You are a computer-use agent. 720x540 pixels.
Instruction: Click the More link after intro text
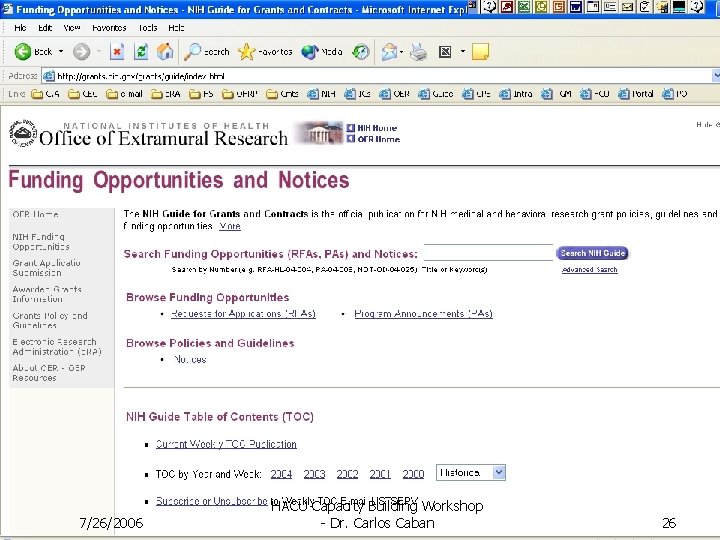click(x=230, y=226)
